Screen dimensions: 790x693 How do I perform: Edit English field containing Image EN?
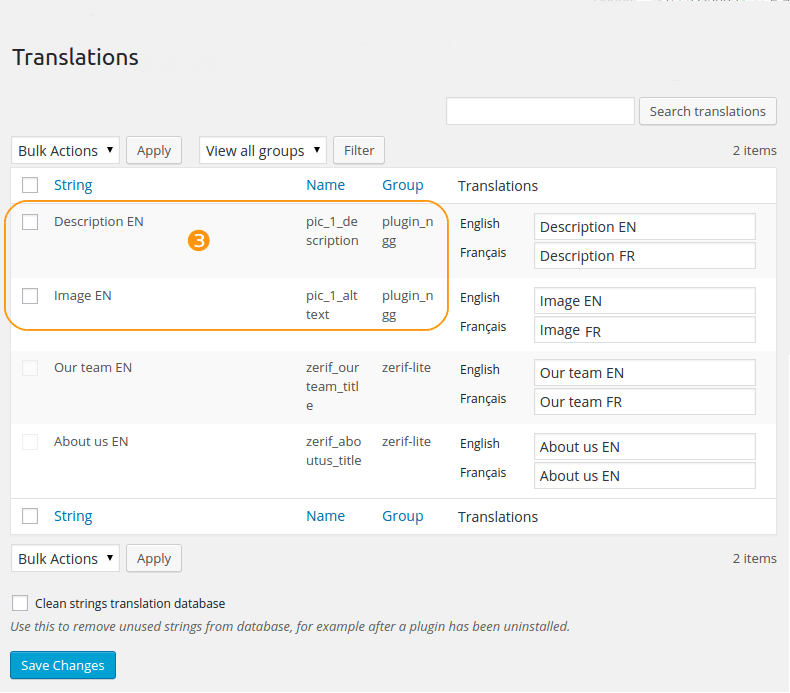click(645, 301)
